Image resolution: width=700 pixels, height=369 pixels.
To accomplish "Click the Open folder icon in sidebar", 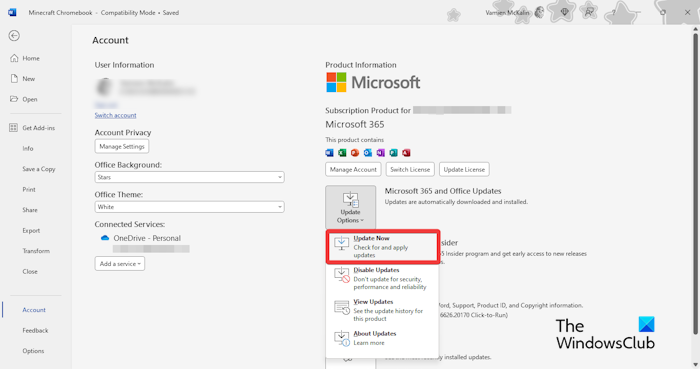I will (x=14, y=99).
